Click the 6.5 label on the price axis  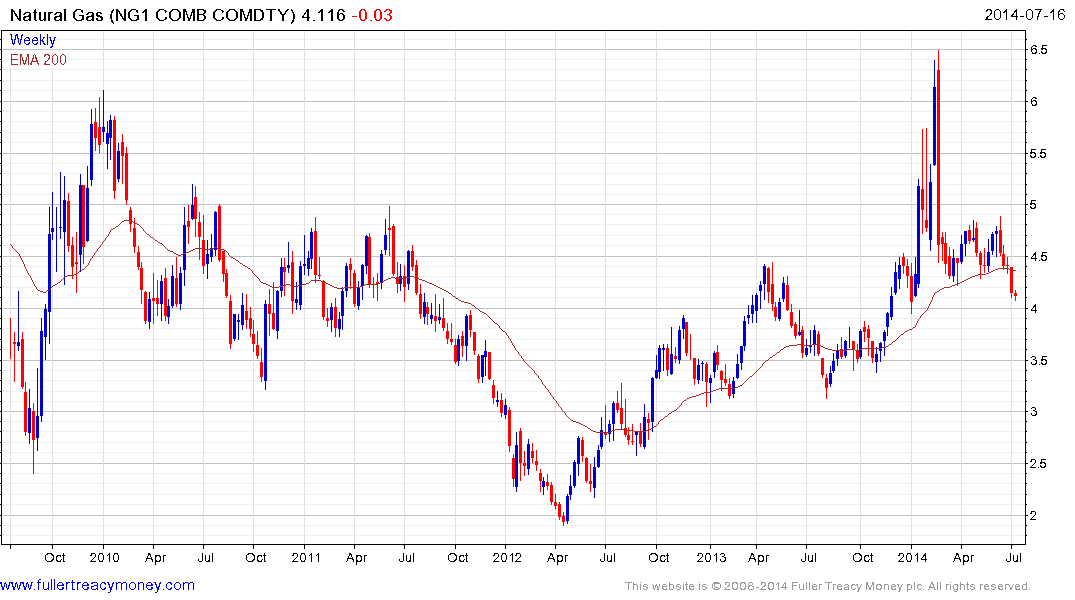(1038, 50)
